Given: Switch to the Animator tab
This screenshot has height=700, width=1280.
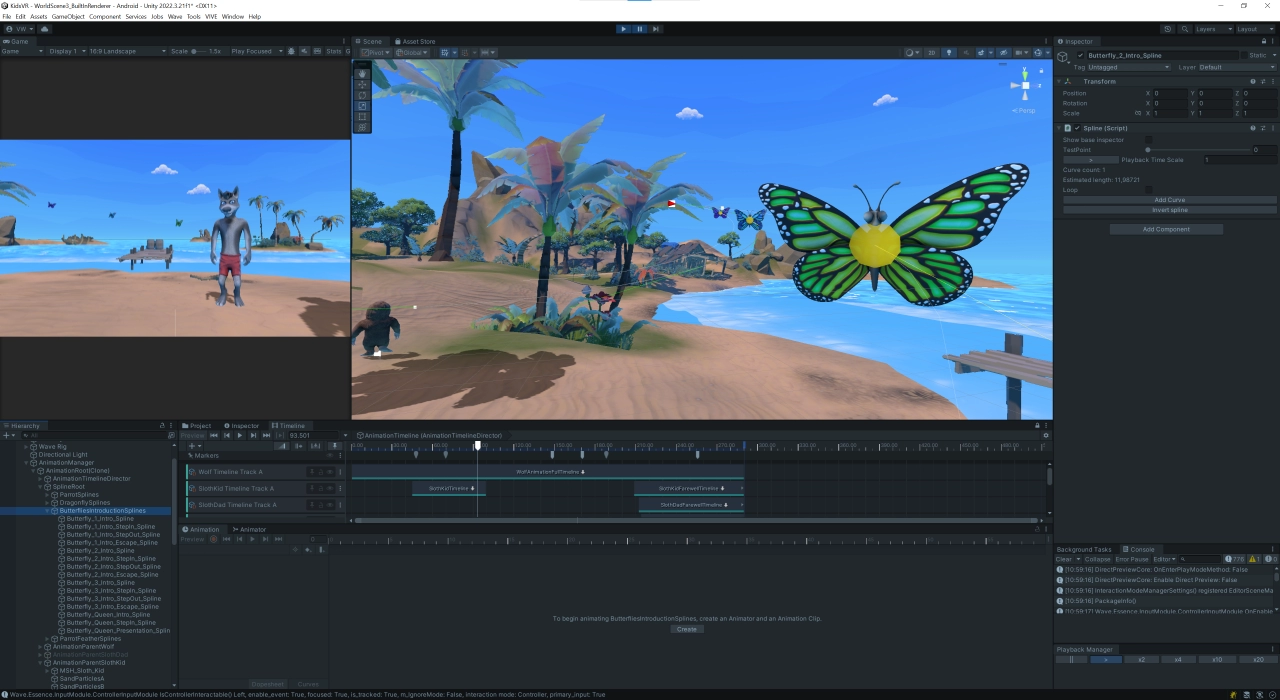Looking at the screenshot, I should point(250,529).
